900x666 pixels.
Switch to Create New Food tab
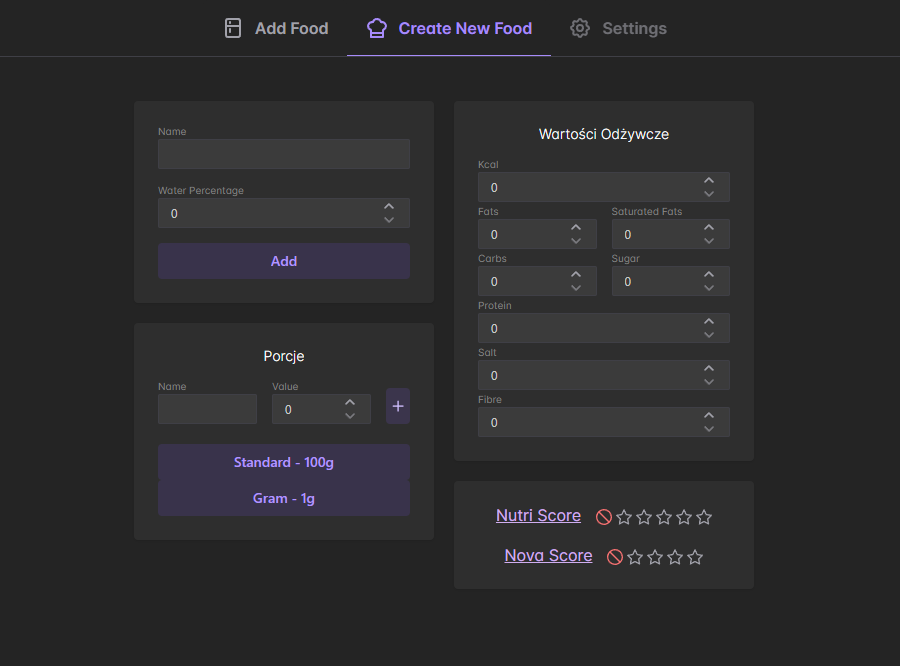tap(449, 28)
